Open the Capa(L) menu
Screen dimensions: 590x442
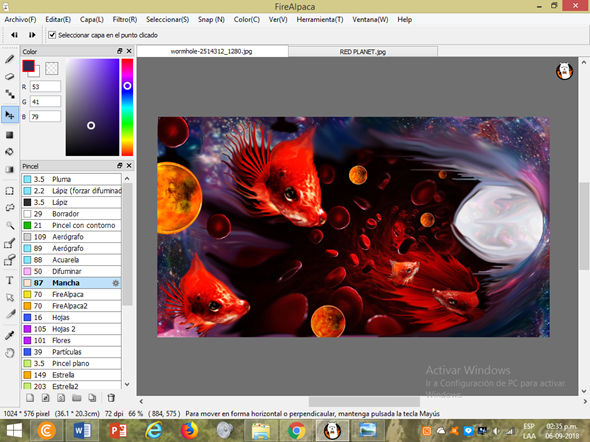[x=91, y=20]
